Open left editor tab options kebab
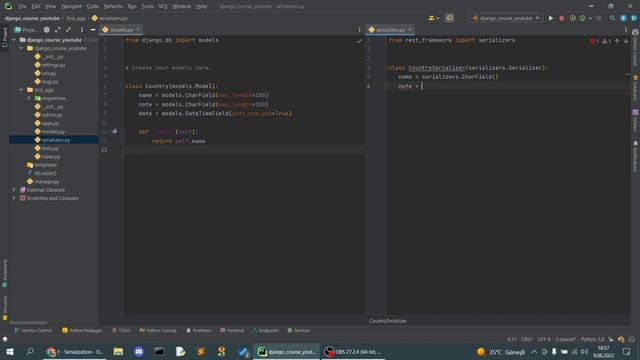Screen dimensions: 640x360 (359, 30)
